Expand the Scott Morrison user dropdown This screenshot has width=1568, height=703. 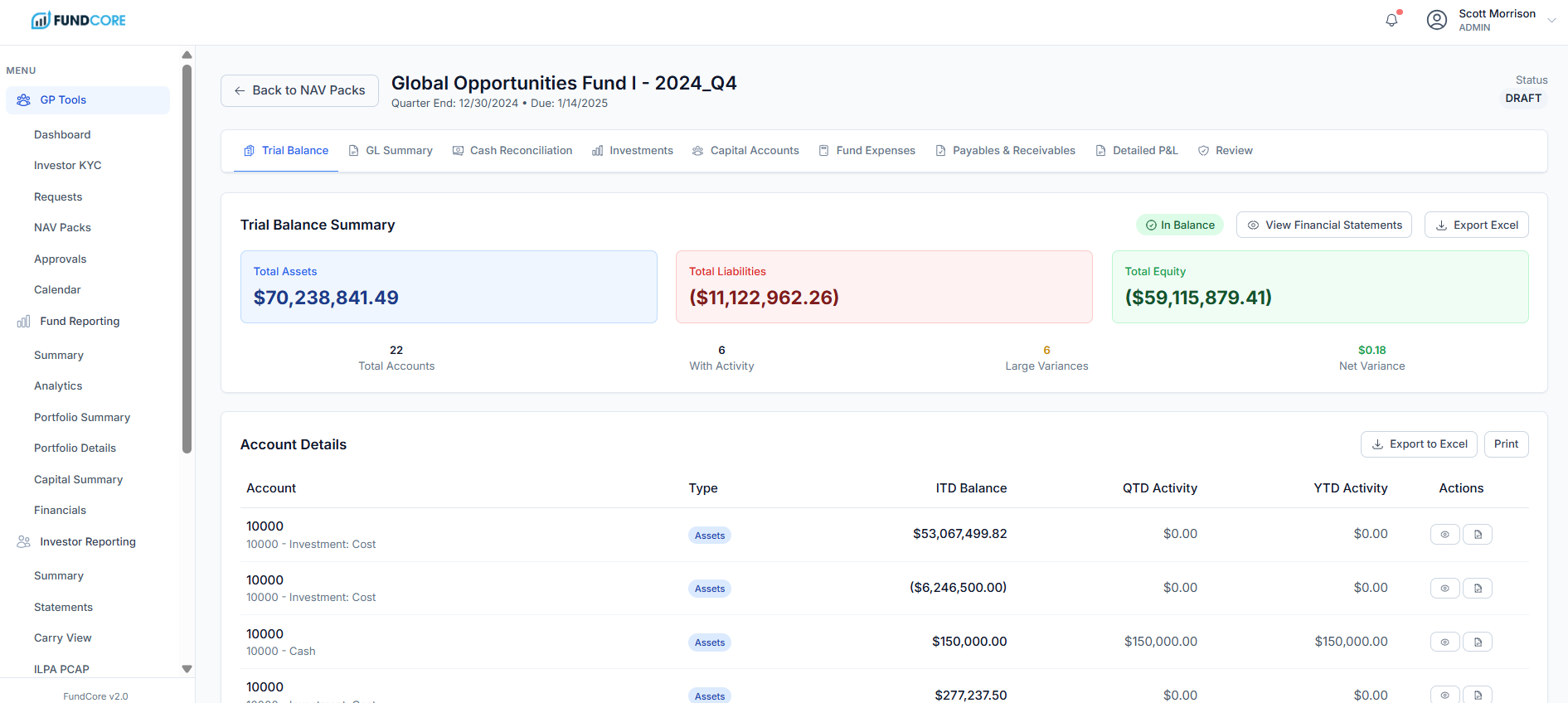(1551, 21)
